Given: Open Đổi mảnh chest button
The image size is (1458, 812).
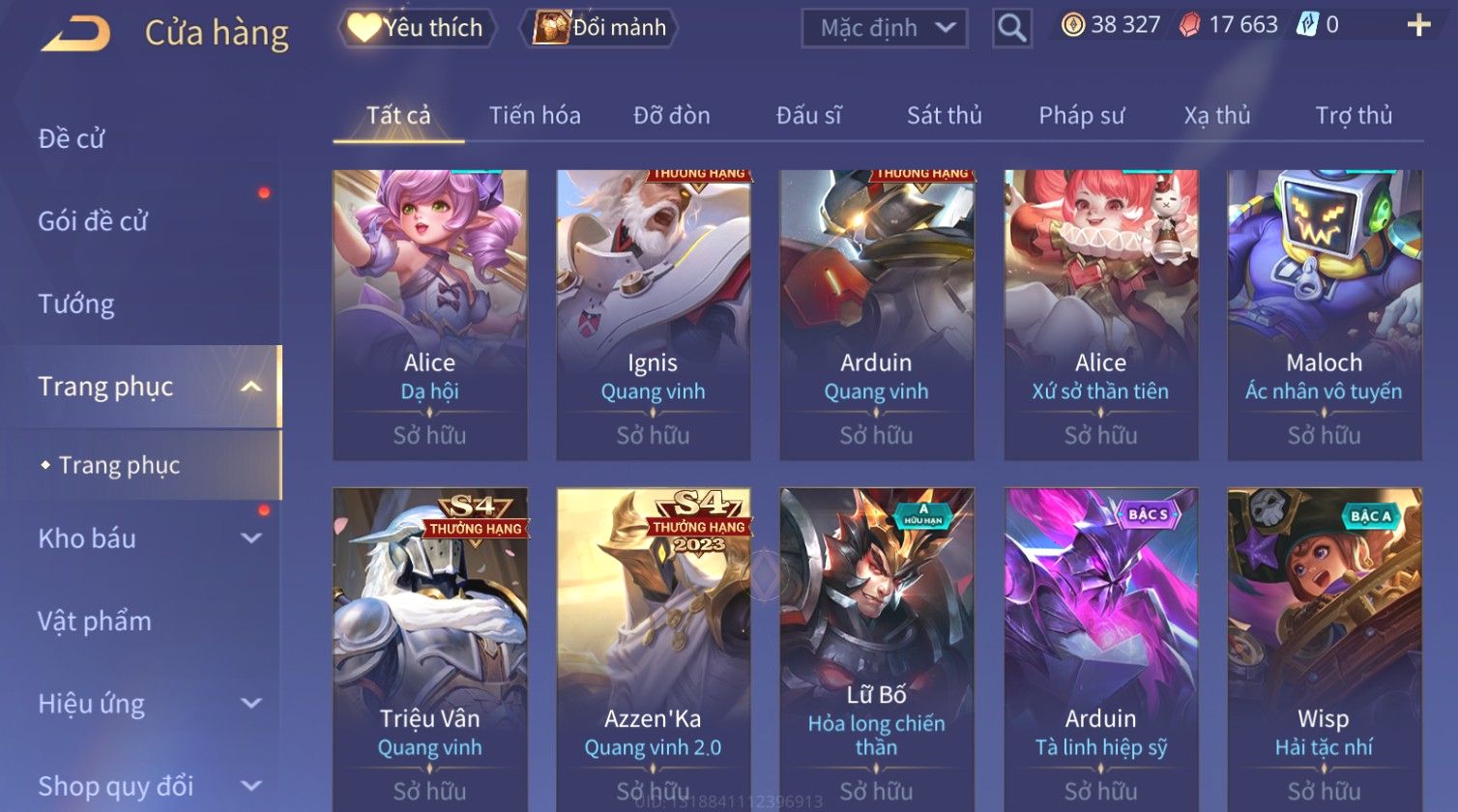Looking at the screenshot, I should pos(600,28).
